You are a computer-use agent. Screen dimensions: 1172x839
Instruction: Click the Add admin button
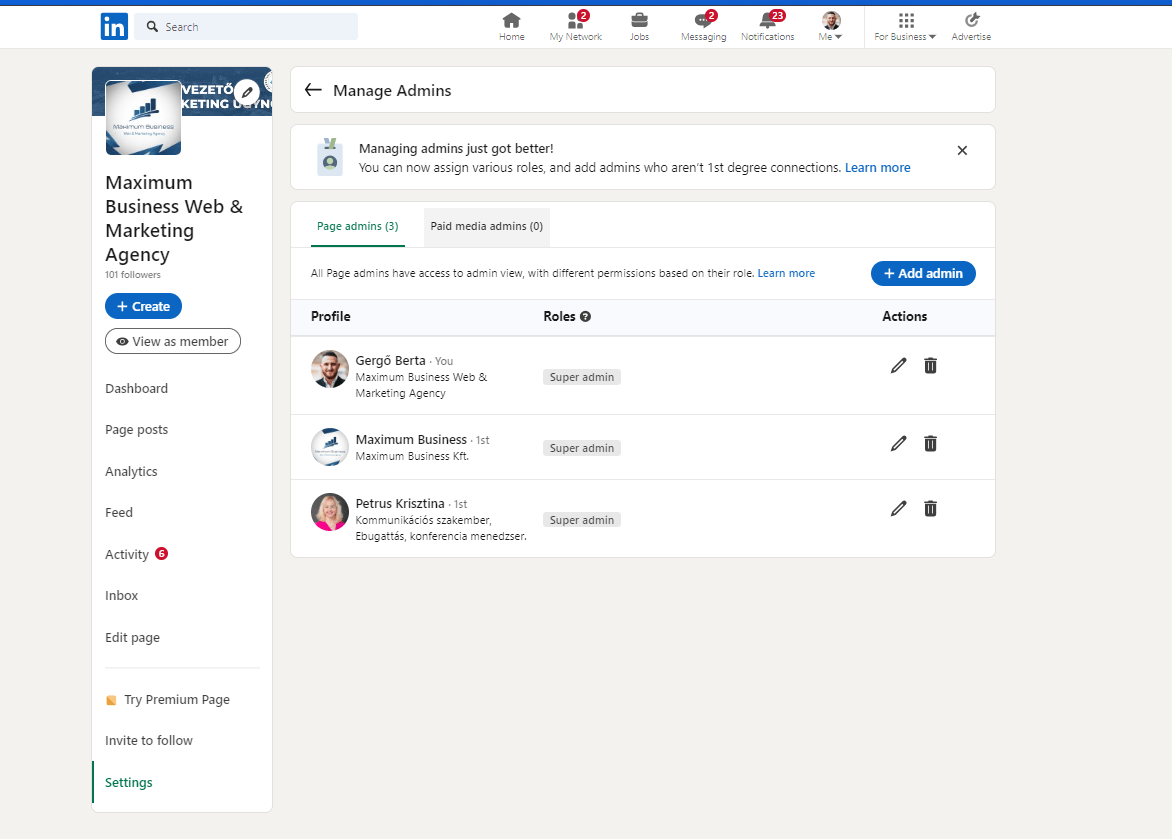point(923,274)
